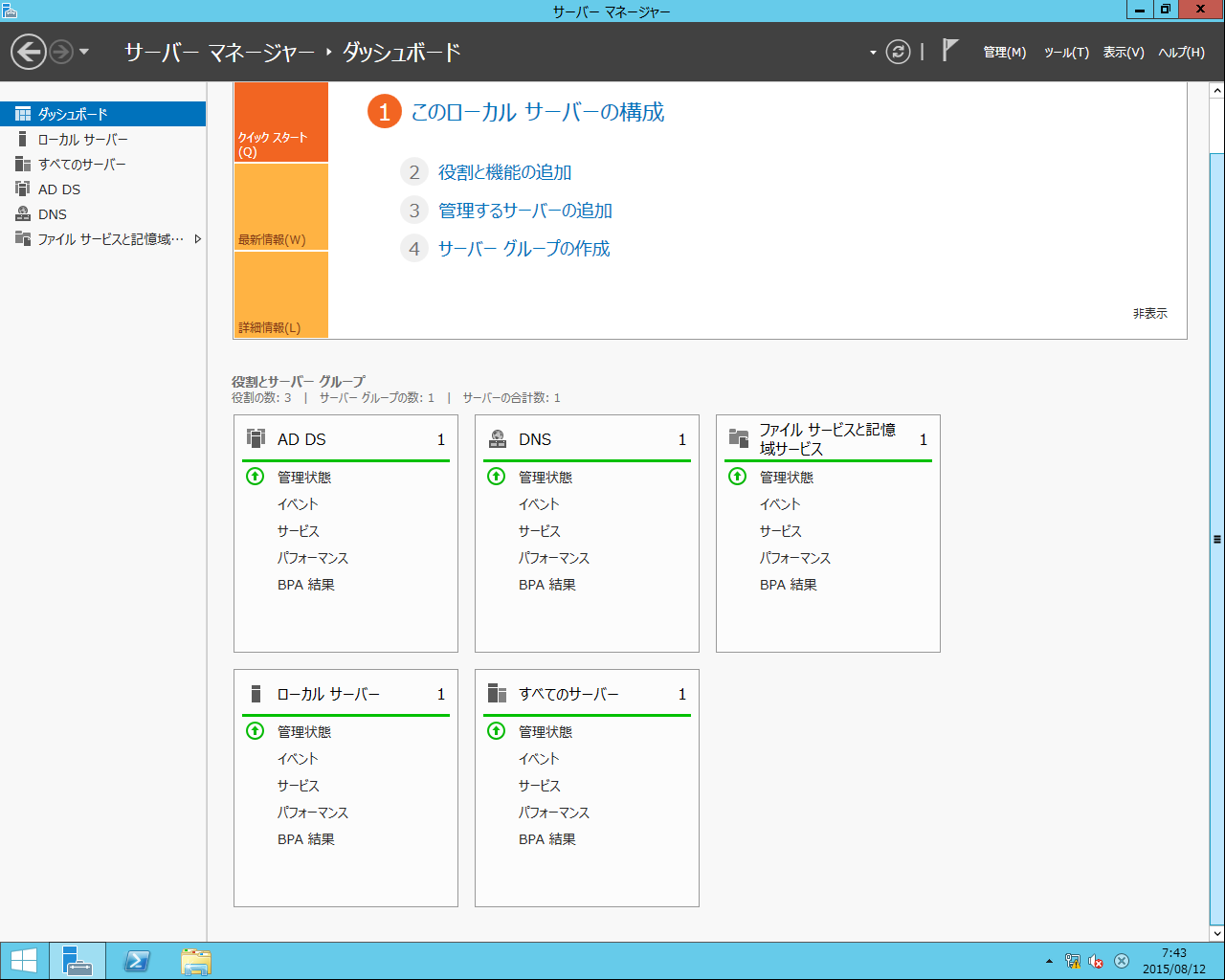The width and height of the screenshot is (1225, 980).
Task: Expand the ファイル サービス sidebar arrow
Action: [x=197, y=239]
